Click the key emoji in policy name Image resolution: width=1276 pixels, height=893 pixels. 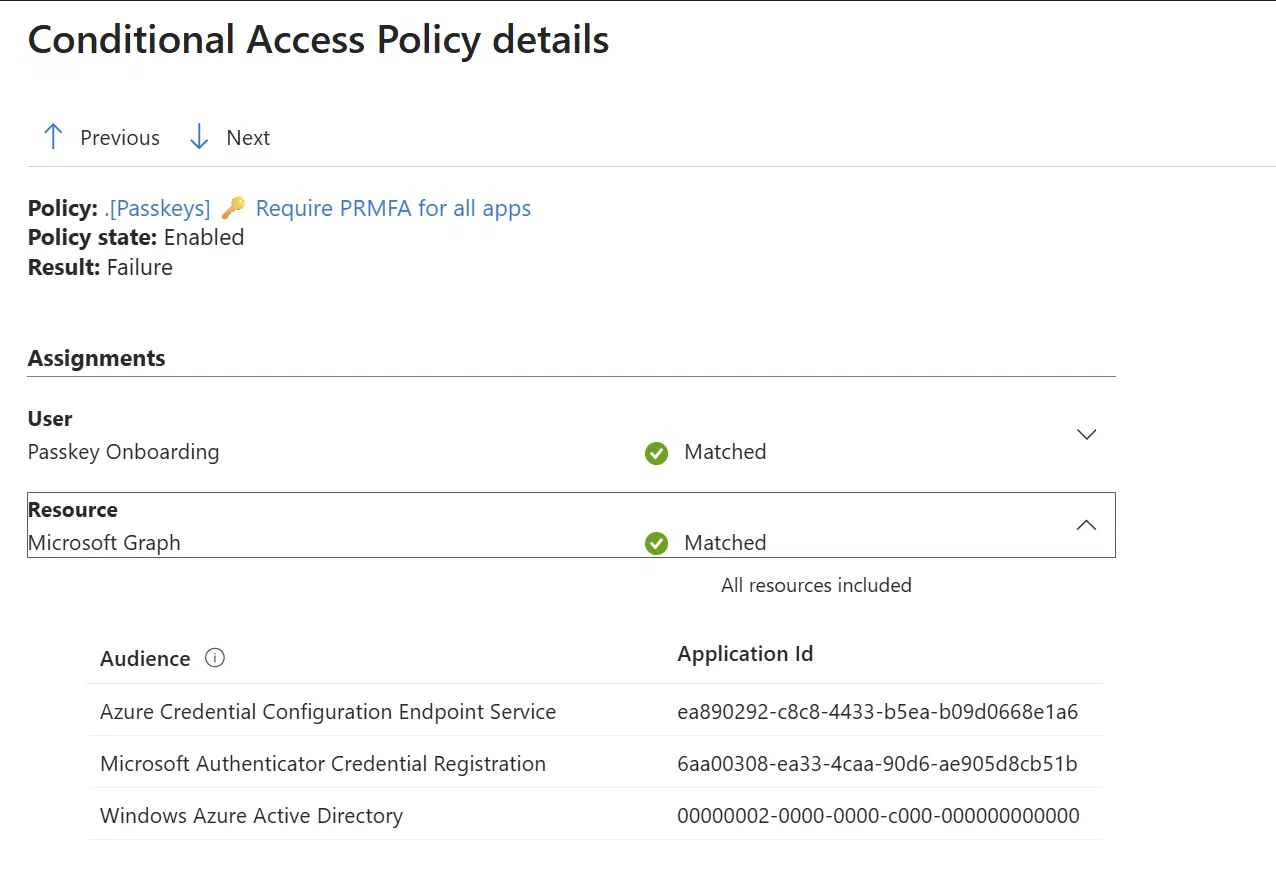(x=233, y=208)
